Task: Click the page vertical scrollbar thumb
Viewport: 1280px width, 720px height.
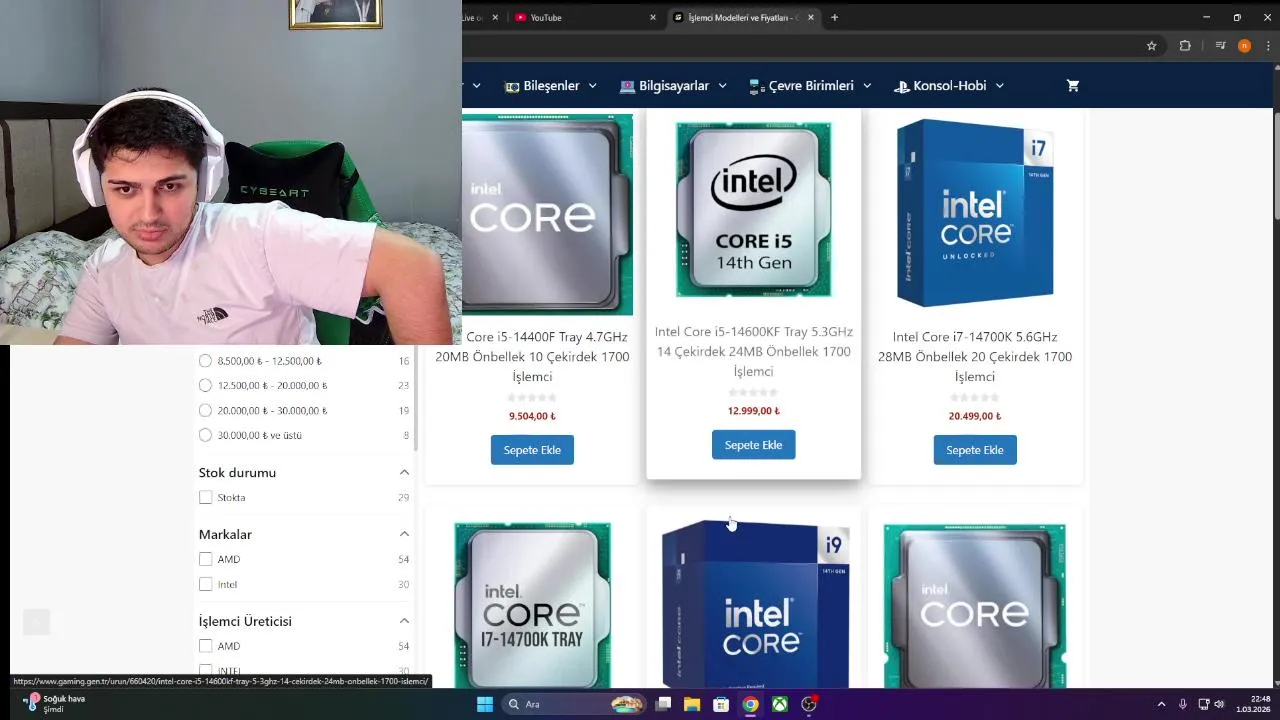Action: point(1275,167)
